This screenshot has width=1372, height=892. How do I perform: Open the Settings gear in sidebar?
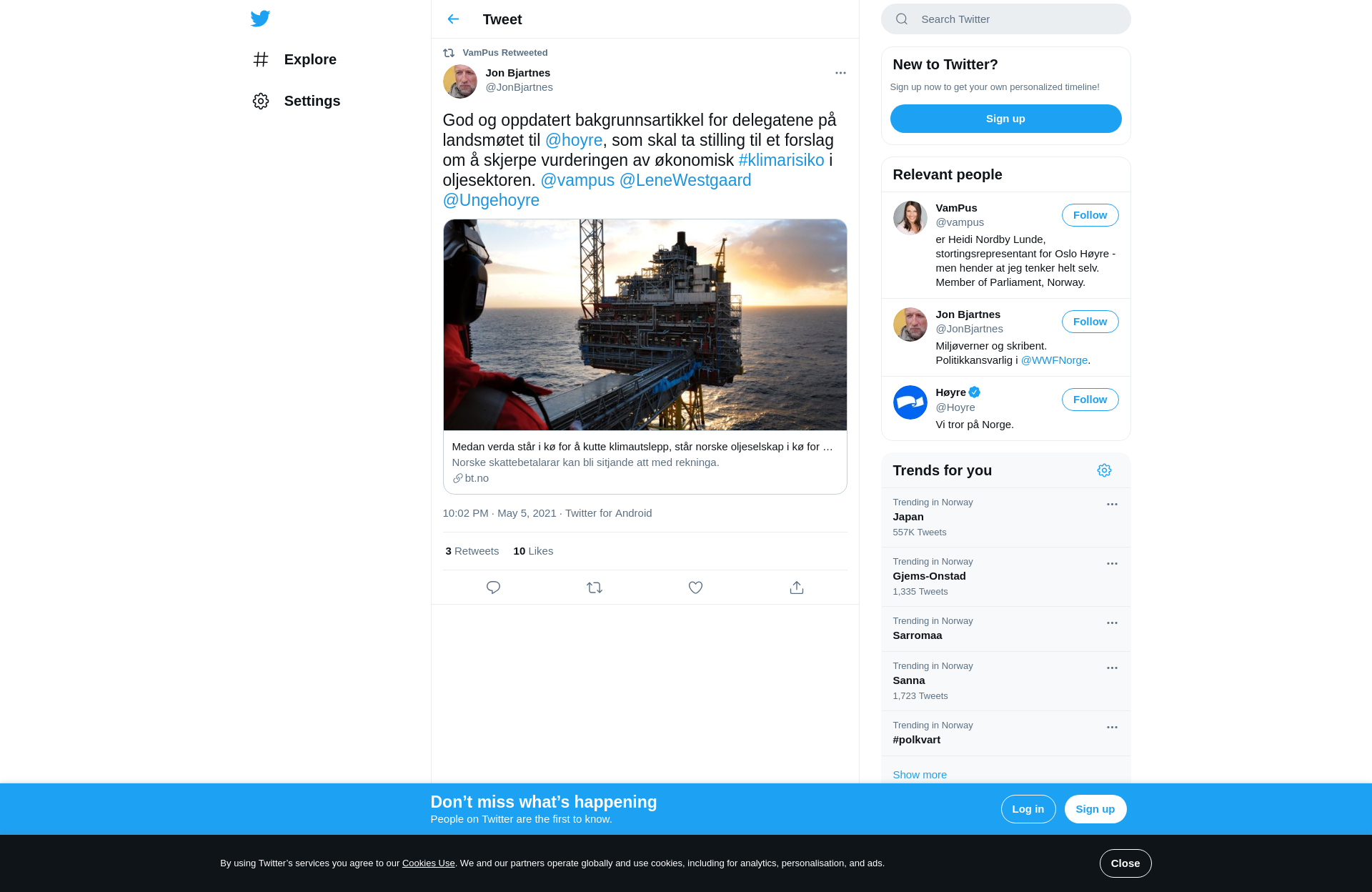[x=261, y=101]
